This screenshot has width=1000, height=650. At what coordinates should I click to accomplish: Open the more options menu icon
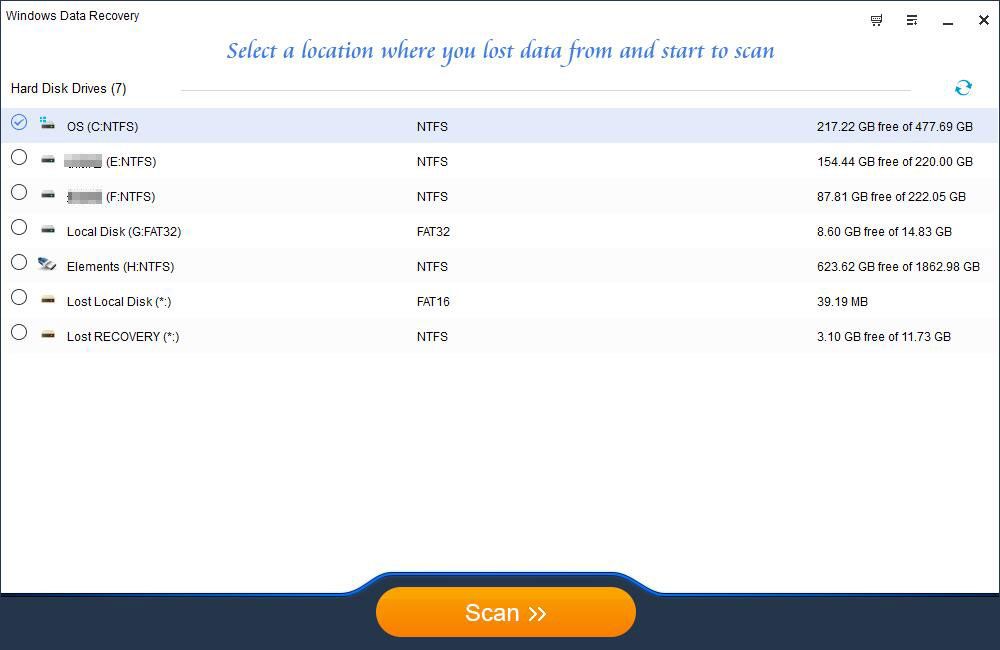click(911, 20)
